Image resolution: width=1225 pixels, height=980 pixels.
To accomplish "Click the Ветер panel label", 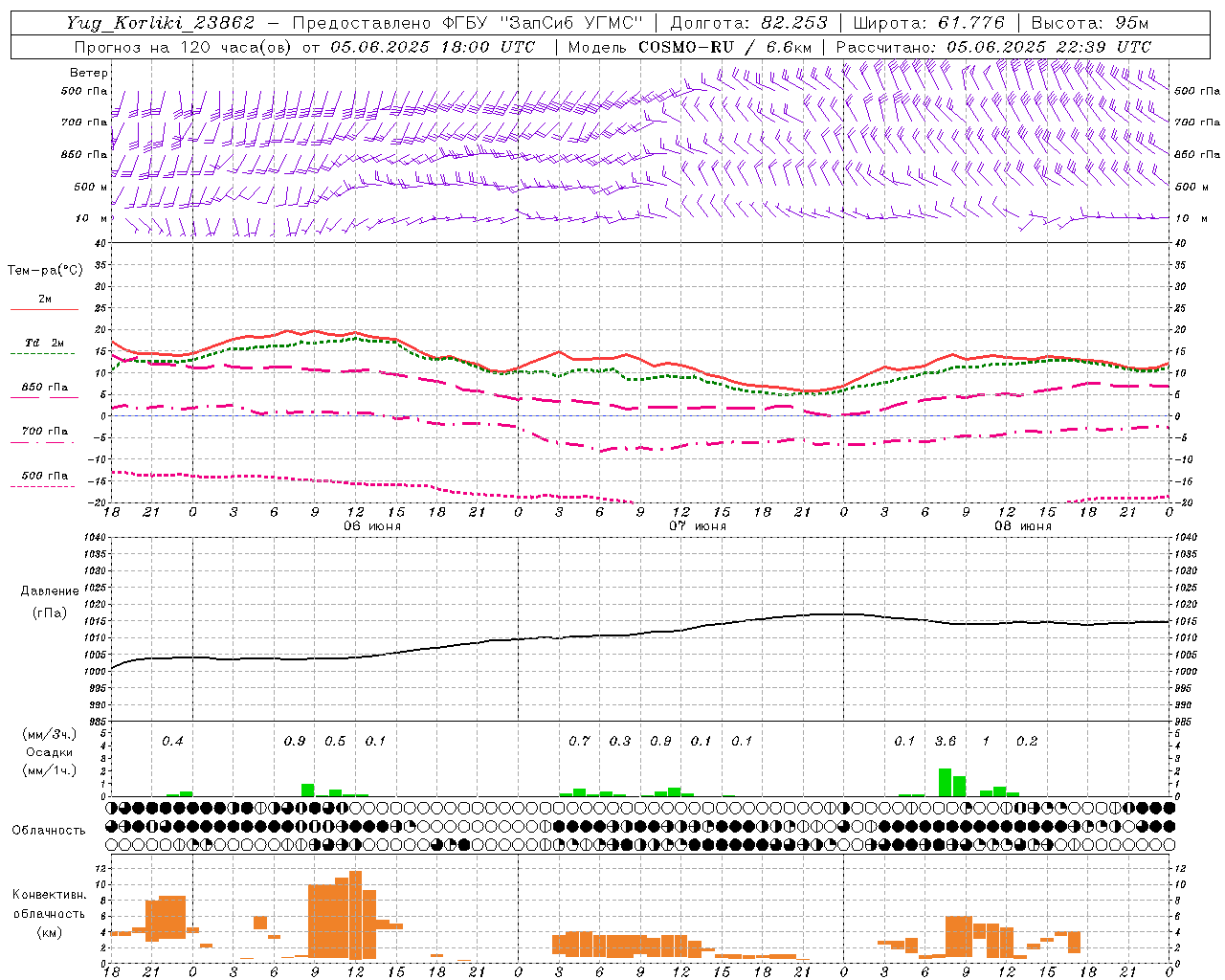I will 89,73.
